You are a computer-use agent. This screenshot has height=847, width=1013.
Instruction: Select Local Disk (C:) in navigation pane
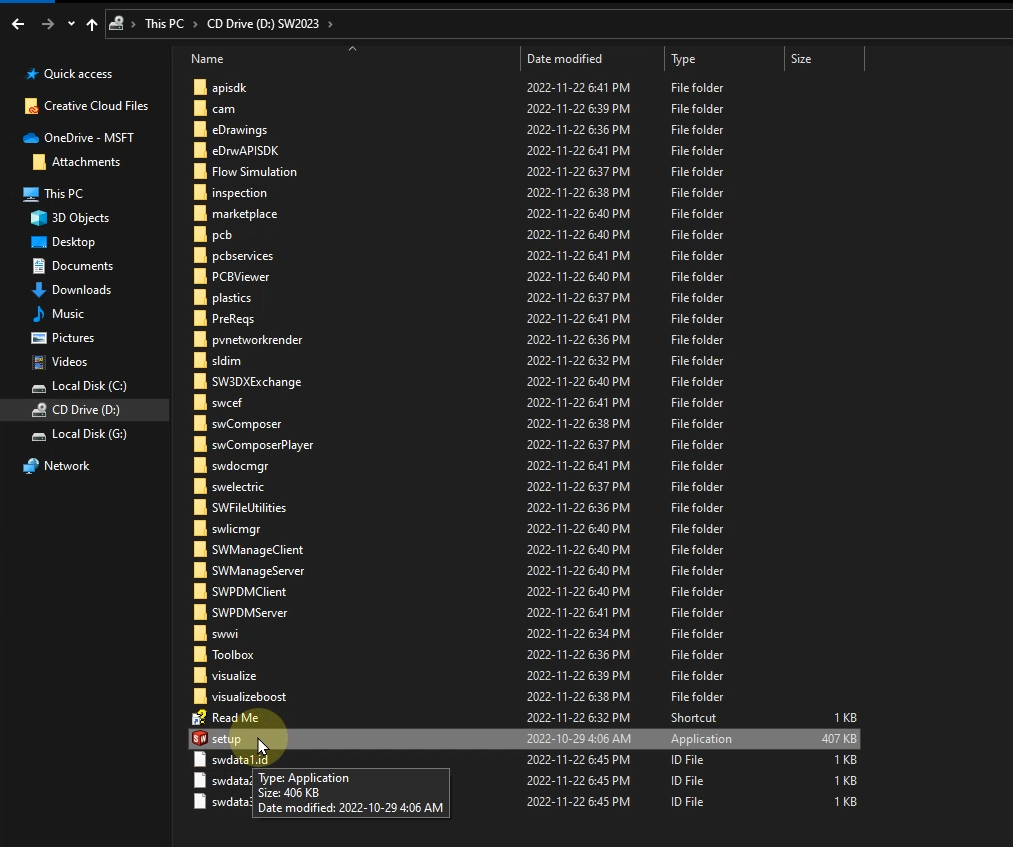click(x=89, y=386)
